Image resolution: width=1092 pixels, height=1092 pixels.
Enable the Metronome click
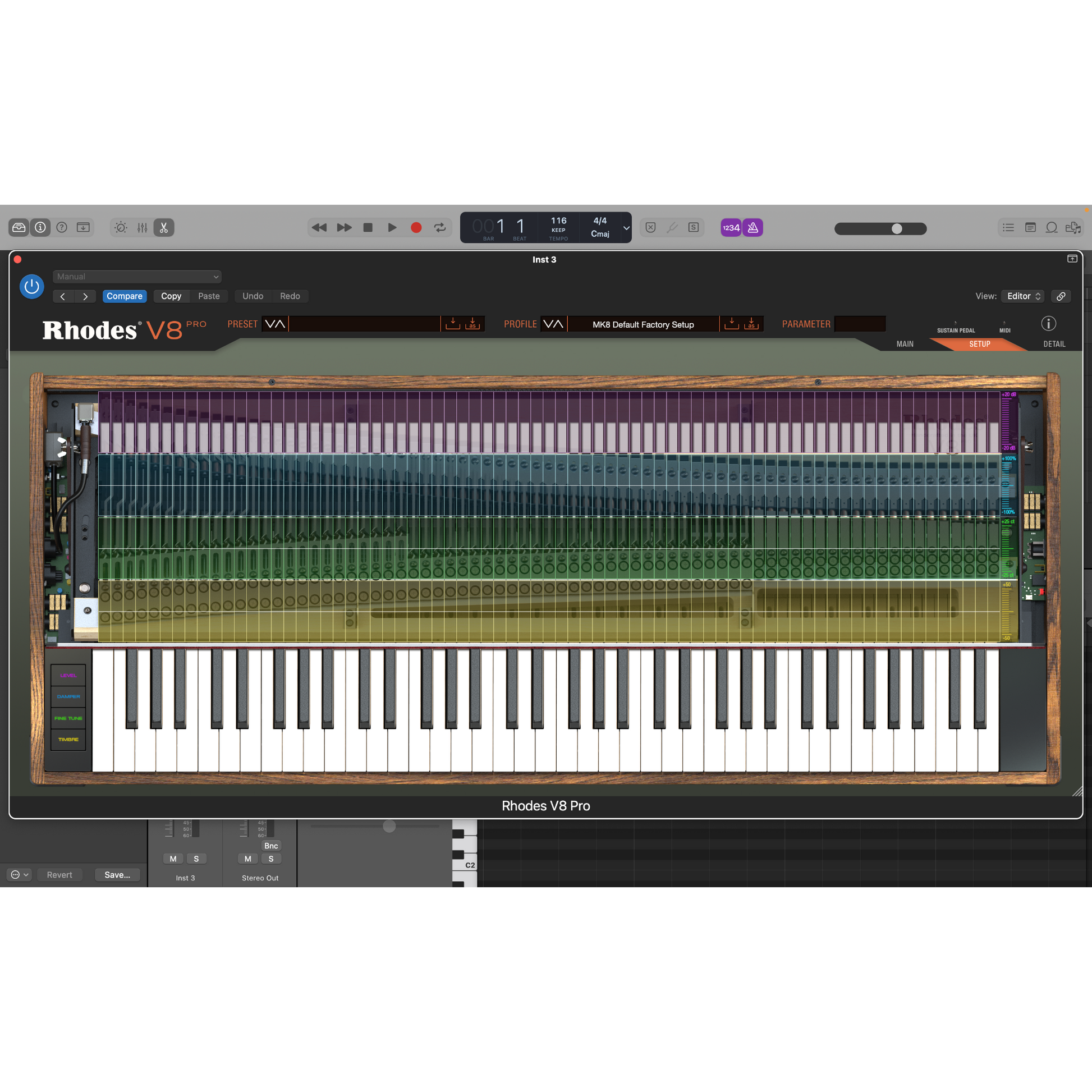tap(753, 228)
